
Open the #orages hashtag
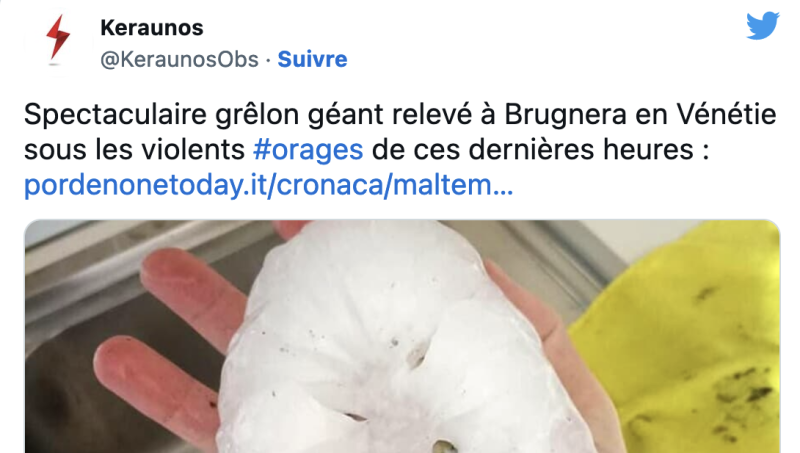click(x=308, y=150)
